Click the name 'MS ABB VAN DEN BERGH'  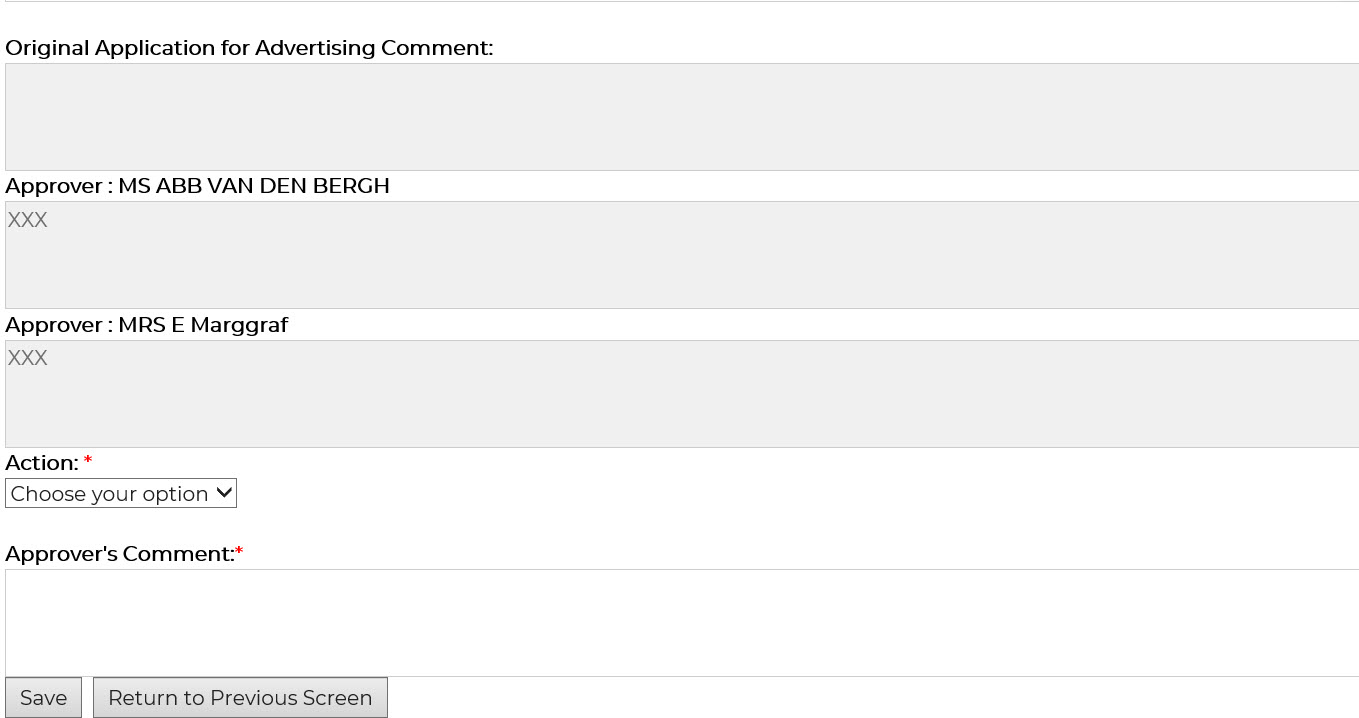[x=254, y=186]
